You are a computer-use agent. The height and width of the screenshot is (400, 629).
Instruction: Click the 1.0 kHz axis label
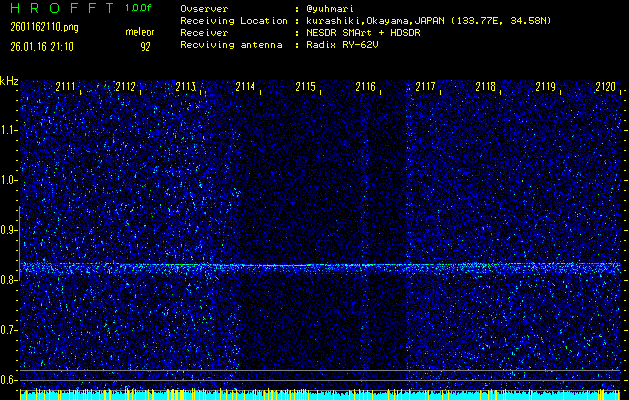(x=8, y=180)
